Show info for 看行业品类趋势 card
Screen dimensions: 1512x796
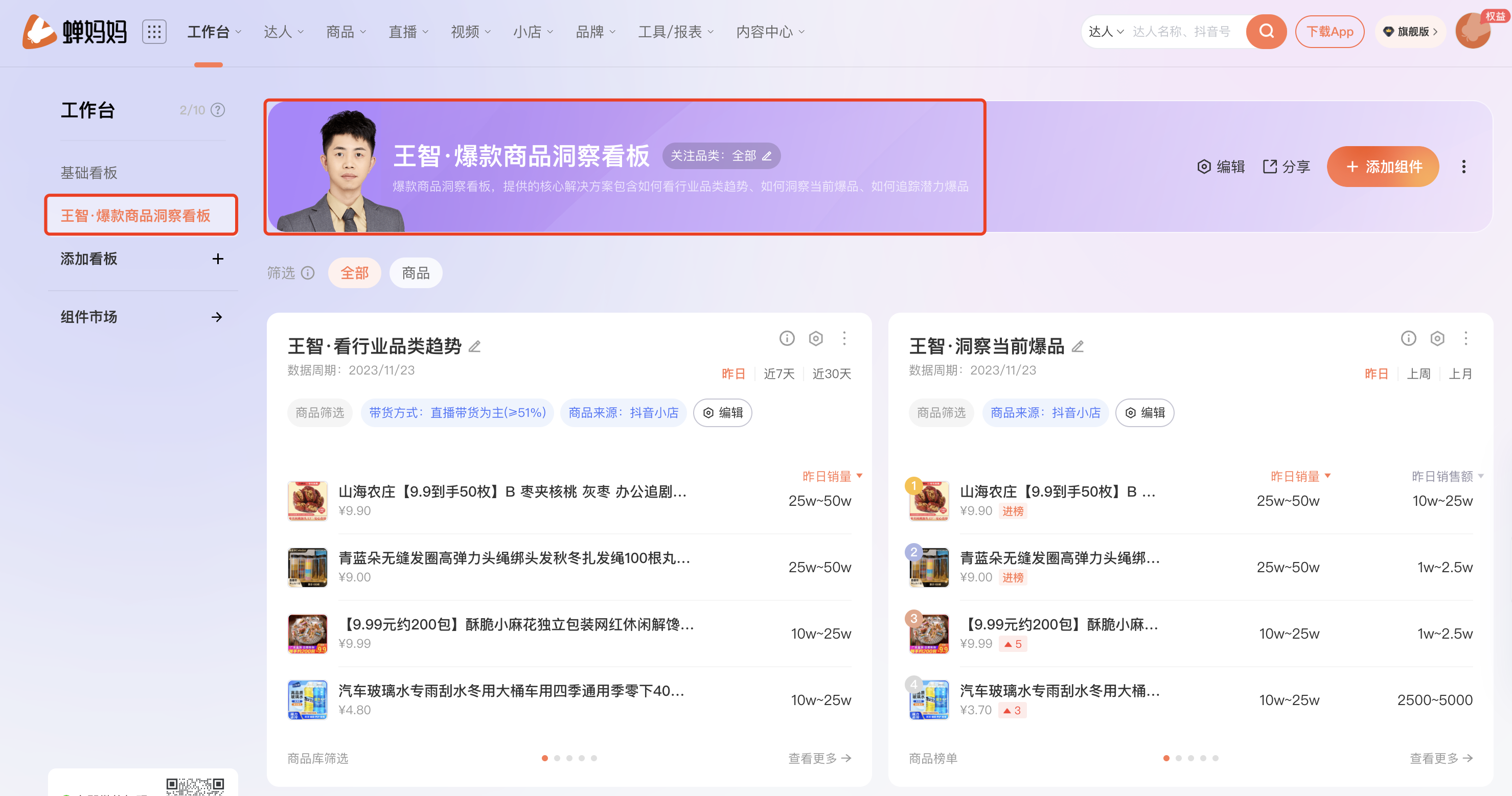coord(787,338)
